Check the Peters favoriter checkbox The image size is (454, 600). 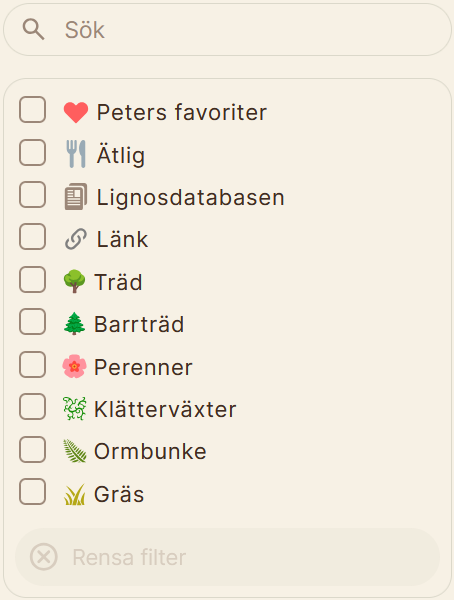(33, 110)
